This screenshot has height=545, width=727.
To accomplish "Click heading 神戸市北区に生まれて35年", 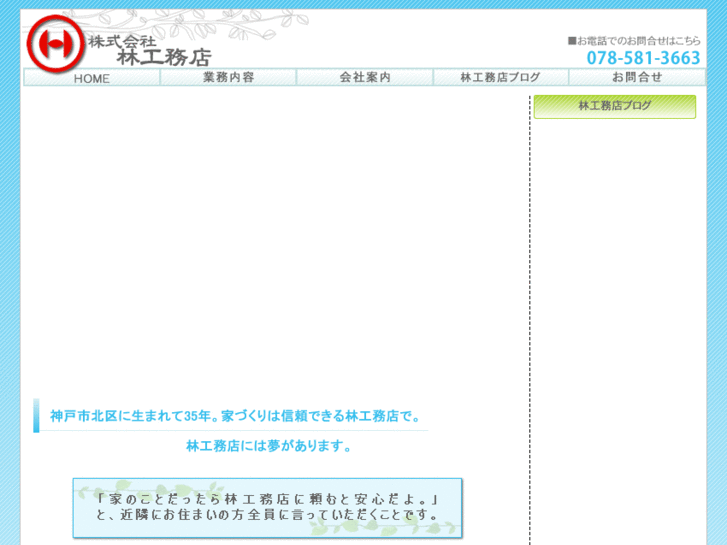I will (235, 416).
